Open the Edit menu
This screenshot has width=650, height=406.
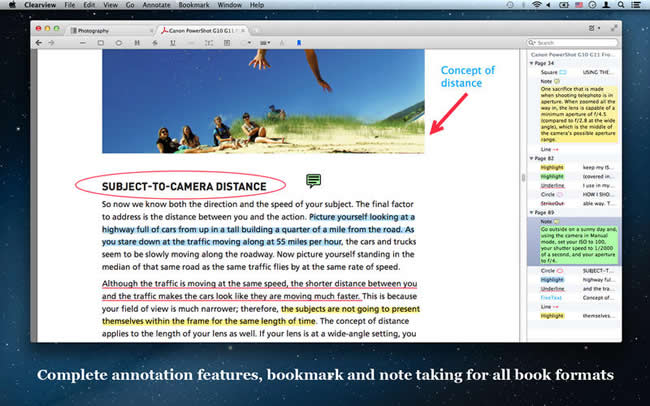tap(89, 5)
